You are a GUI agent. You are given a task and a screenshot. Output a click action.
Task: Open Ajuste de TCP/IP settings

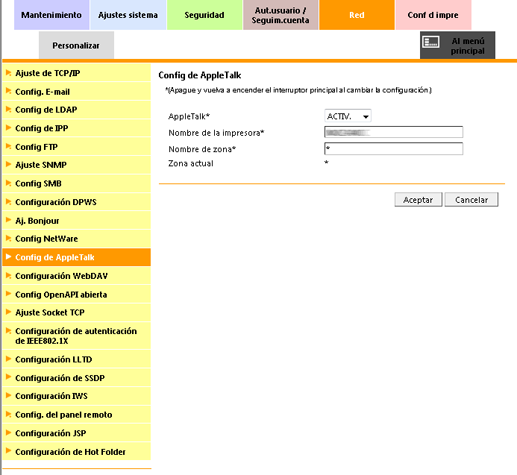coord(76,73)
